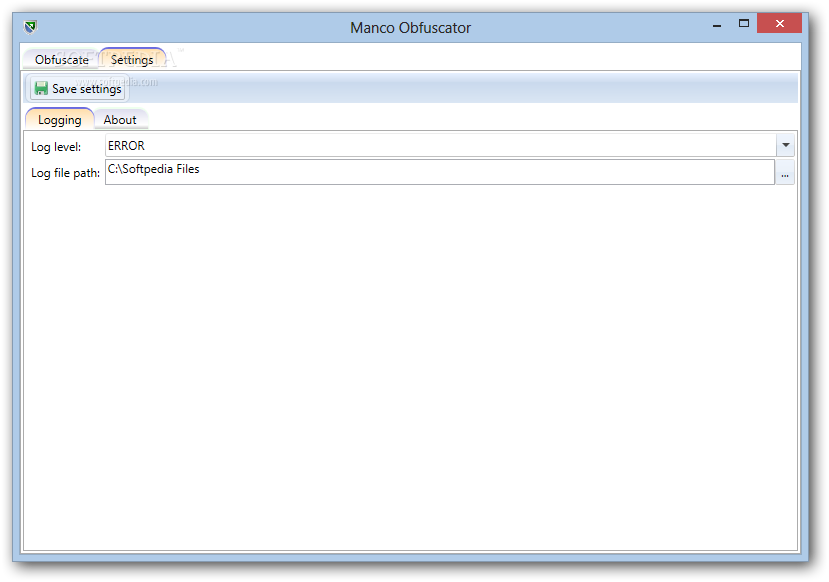Select the Settings tab
This screenshot has height=582, width=829.
[x=132, y=60]
